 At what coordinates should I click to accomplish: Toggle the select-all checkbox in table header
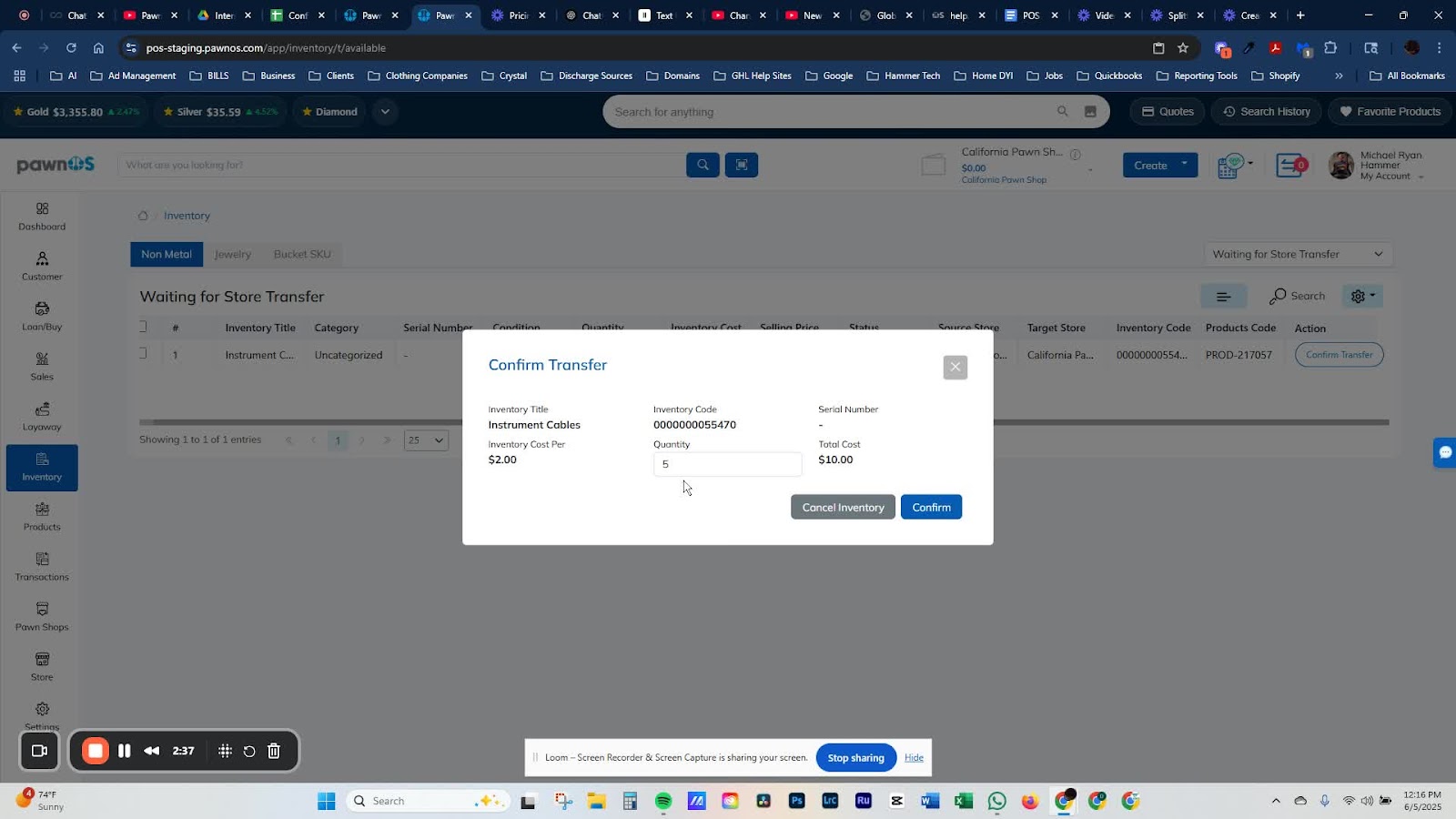[x=143, y=327]
